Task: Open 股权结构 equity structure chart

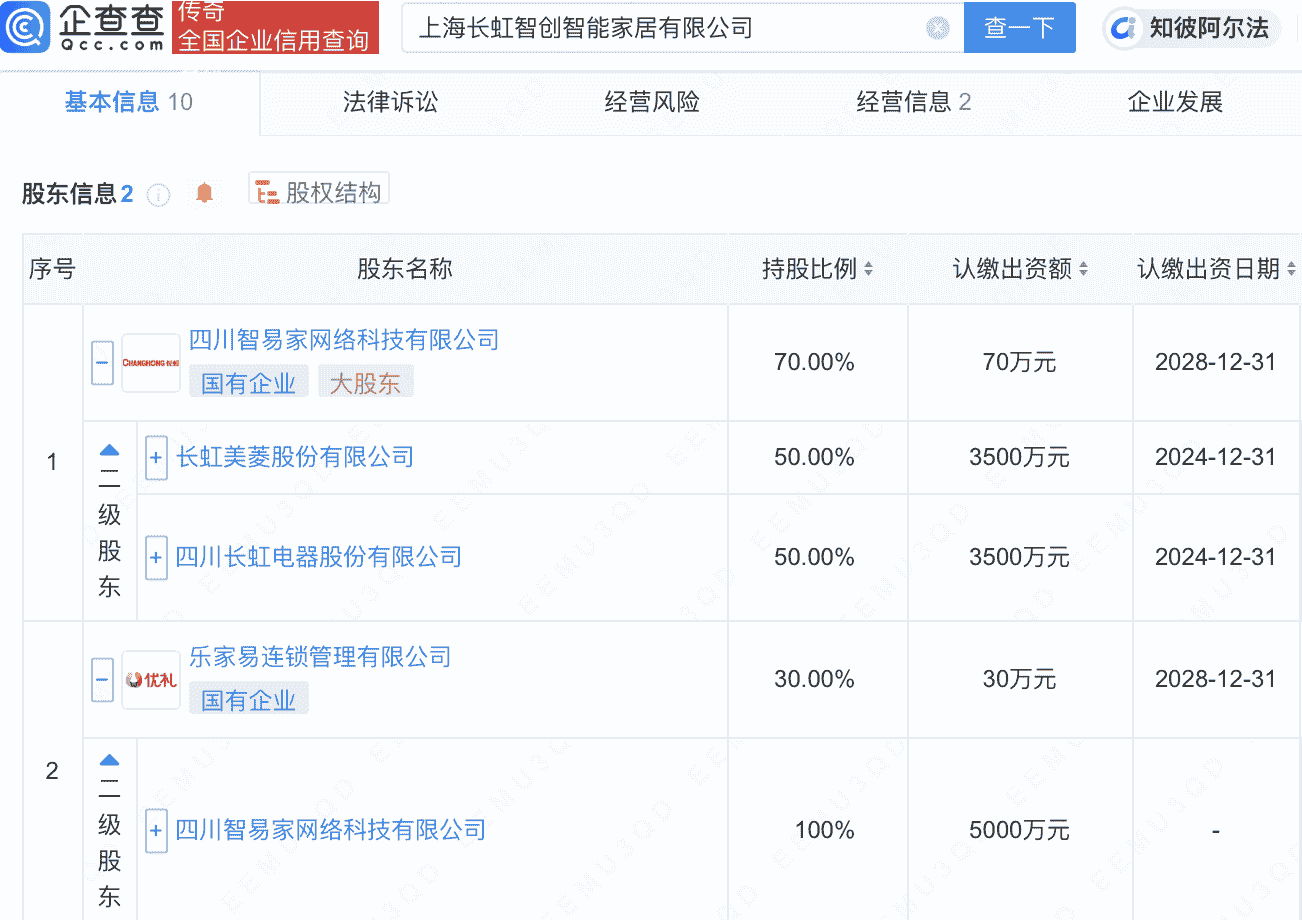Action: coord(319,192)
